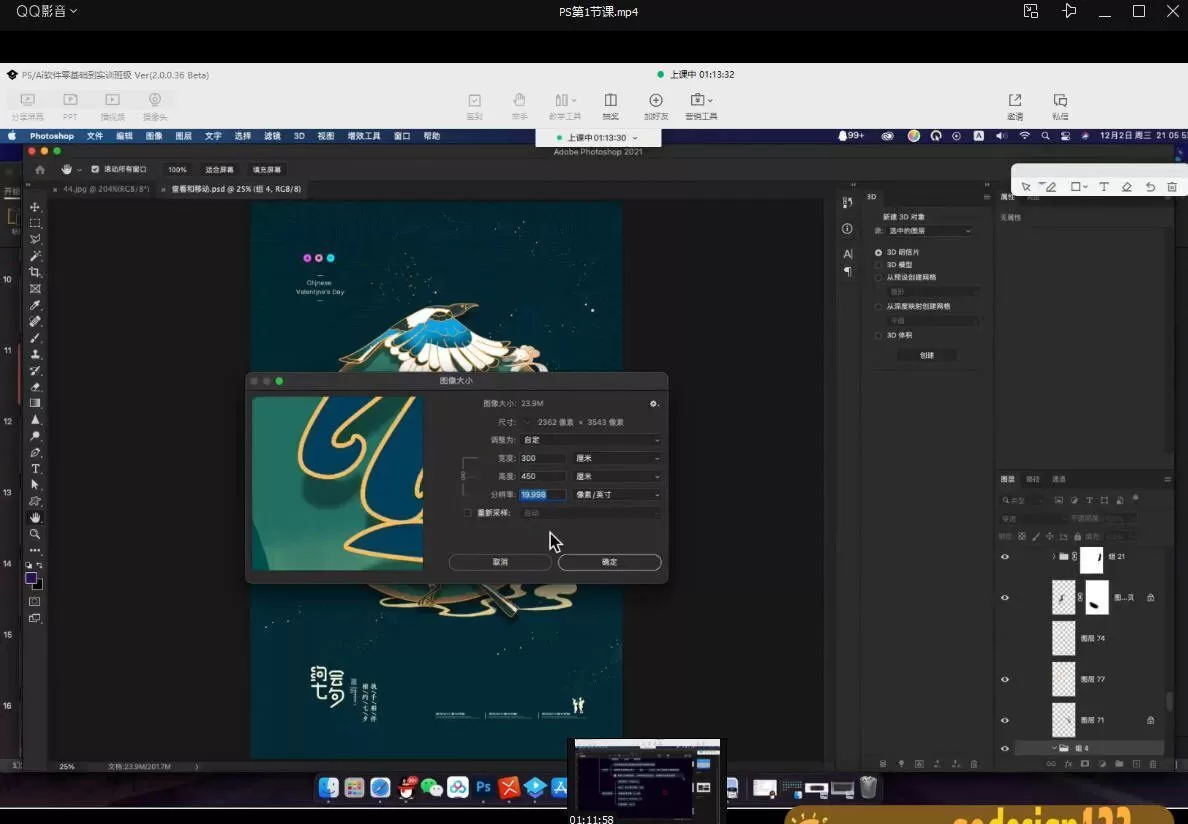1188x824 pixels.
Task: Select the 3D 模型 radio option
Action: (x=878, y=265)
